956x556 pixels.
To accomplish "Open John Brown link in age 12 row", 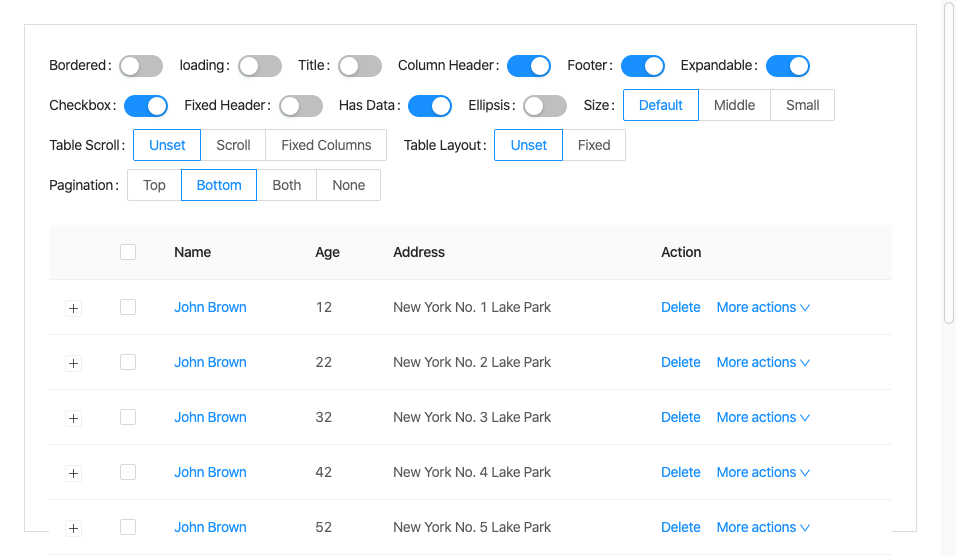I will coord(210,307).
